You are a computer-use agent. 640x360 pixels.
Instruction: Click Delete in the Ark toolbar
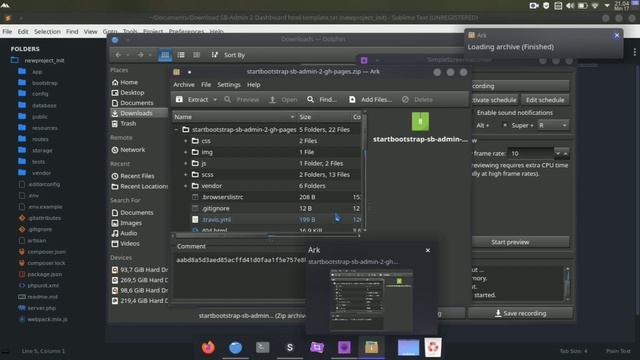click(417, 100)
